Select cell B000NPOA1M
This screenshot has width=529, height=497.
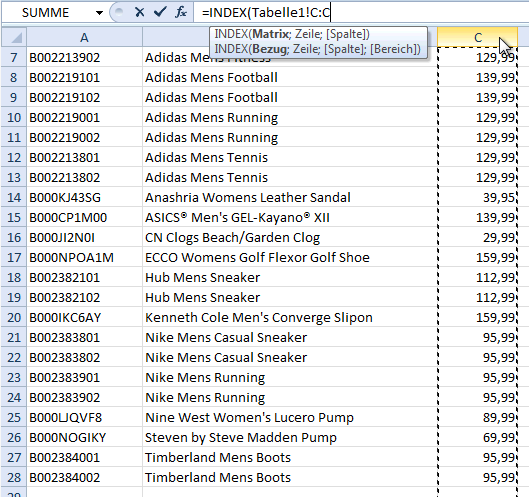84,257
